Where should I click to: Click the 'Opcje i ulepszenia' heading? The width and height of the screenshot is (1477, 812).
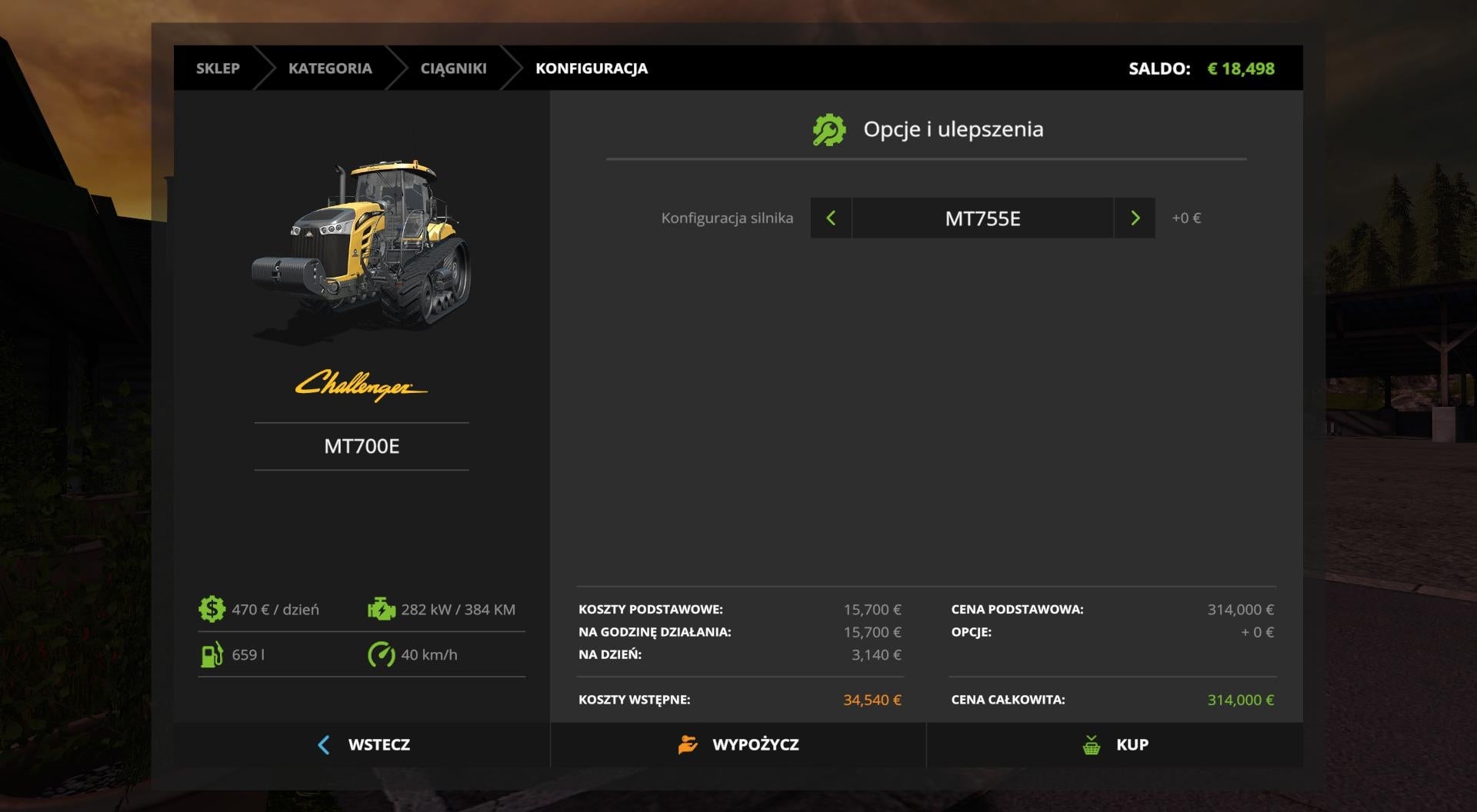pyautogui.click(x=953, y=129)
